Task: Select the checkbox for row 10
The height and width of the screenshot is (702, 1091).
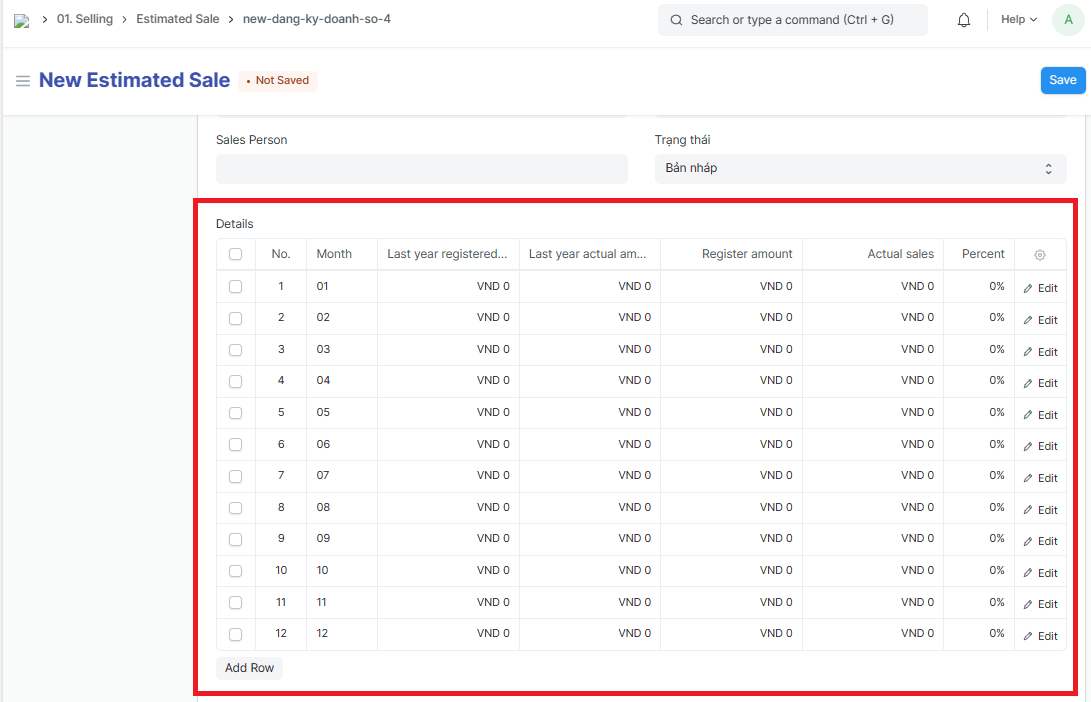Action: pyautogui.click(x=236, y=571)
